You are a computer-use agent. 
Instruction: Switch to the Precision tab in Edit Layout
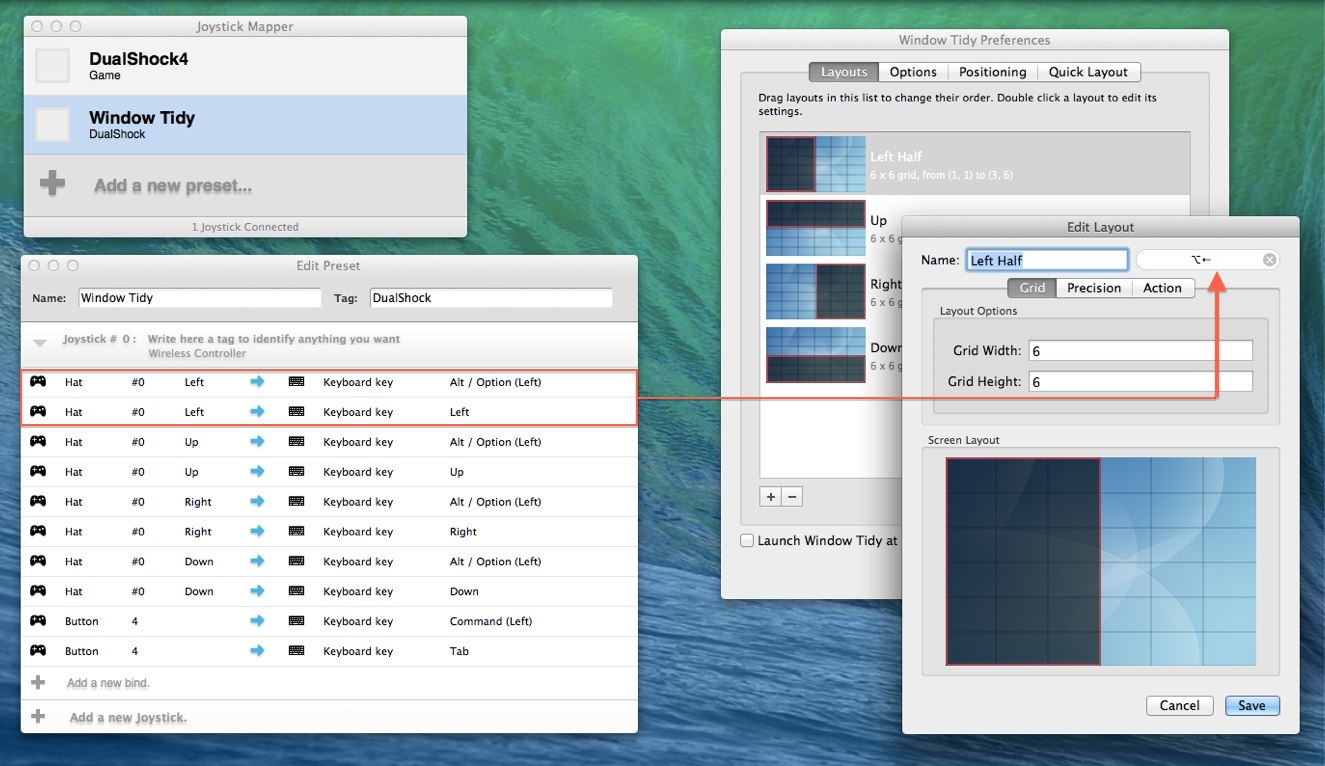[x=1094, y=288]
